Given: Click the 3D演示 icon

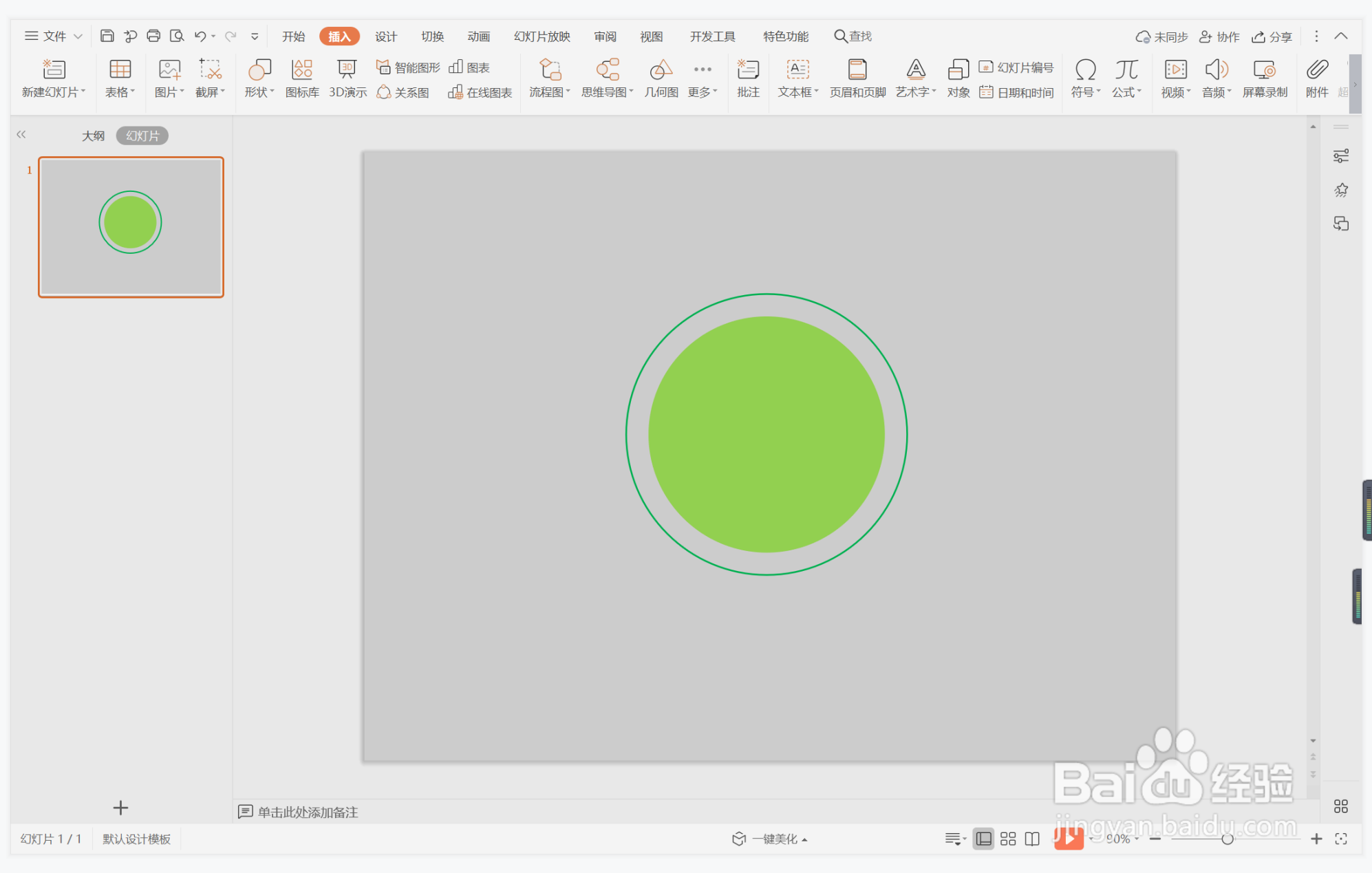Looking at the screenshot, I should point(347,77).
